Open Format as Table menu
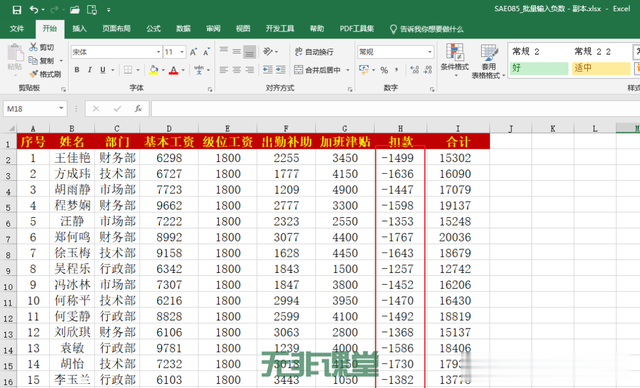Viewport: 640px width, 388px height. click(x=489, y=61)
